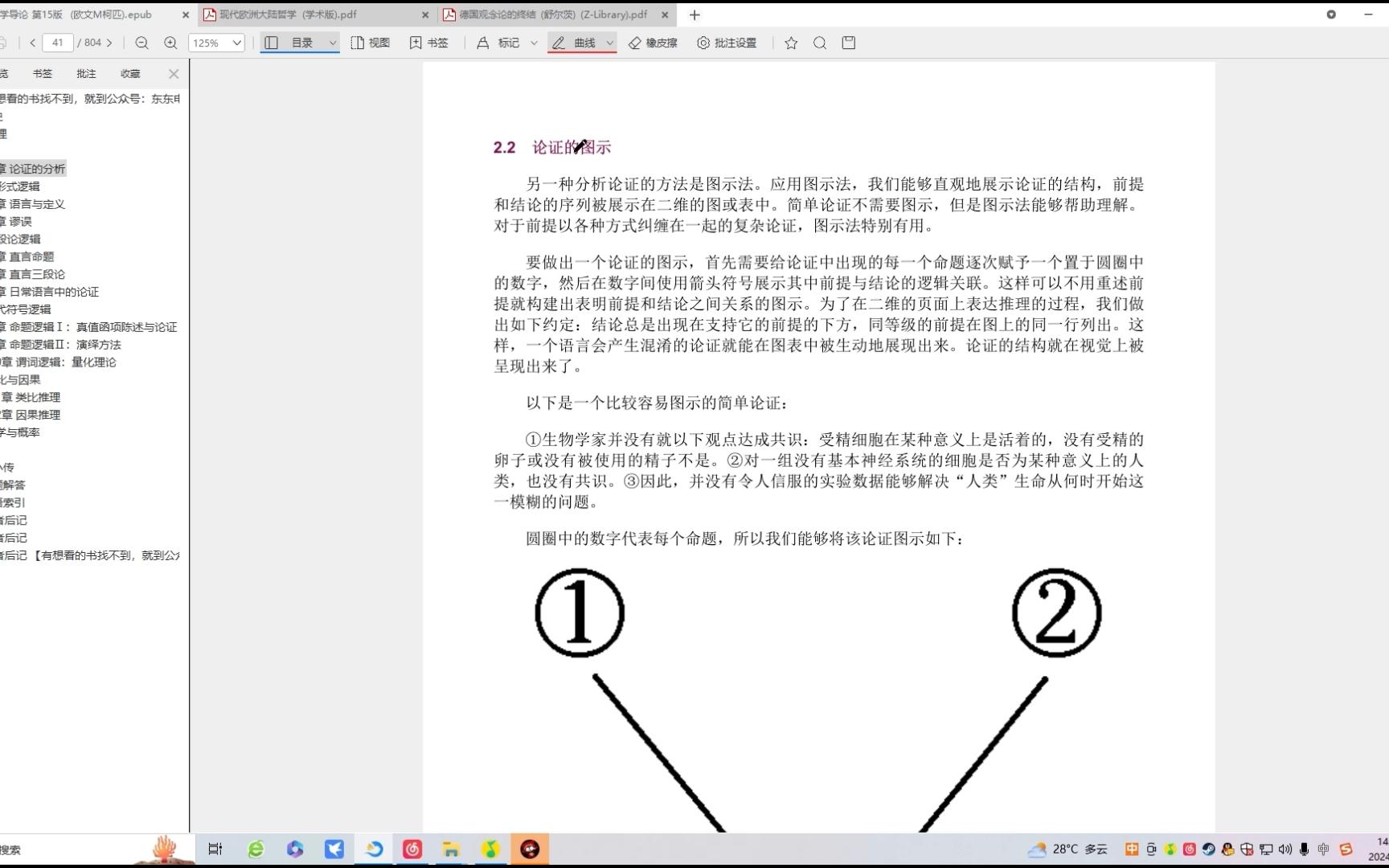This screenshot has height=868, width=1389.
Task: Open Task View on the taskbar
Action: [x=215, y=849]
